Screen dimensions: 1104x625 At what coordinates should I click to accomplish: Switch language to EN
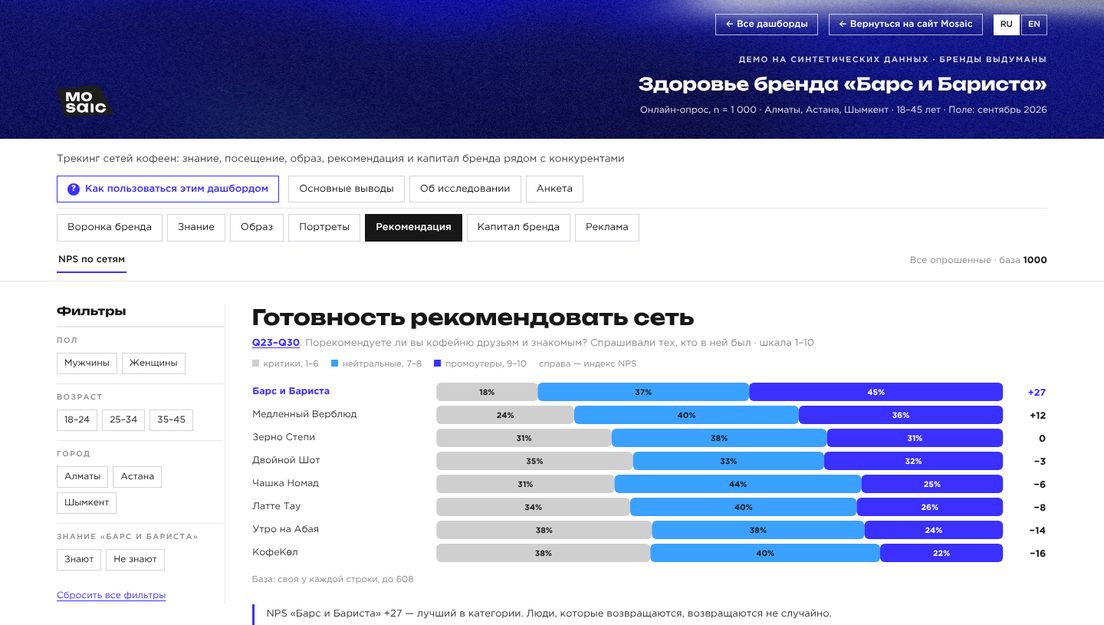[x=1034, y=25]
